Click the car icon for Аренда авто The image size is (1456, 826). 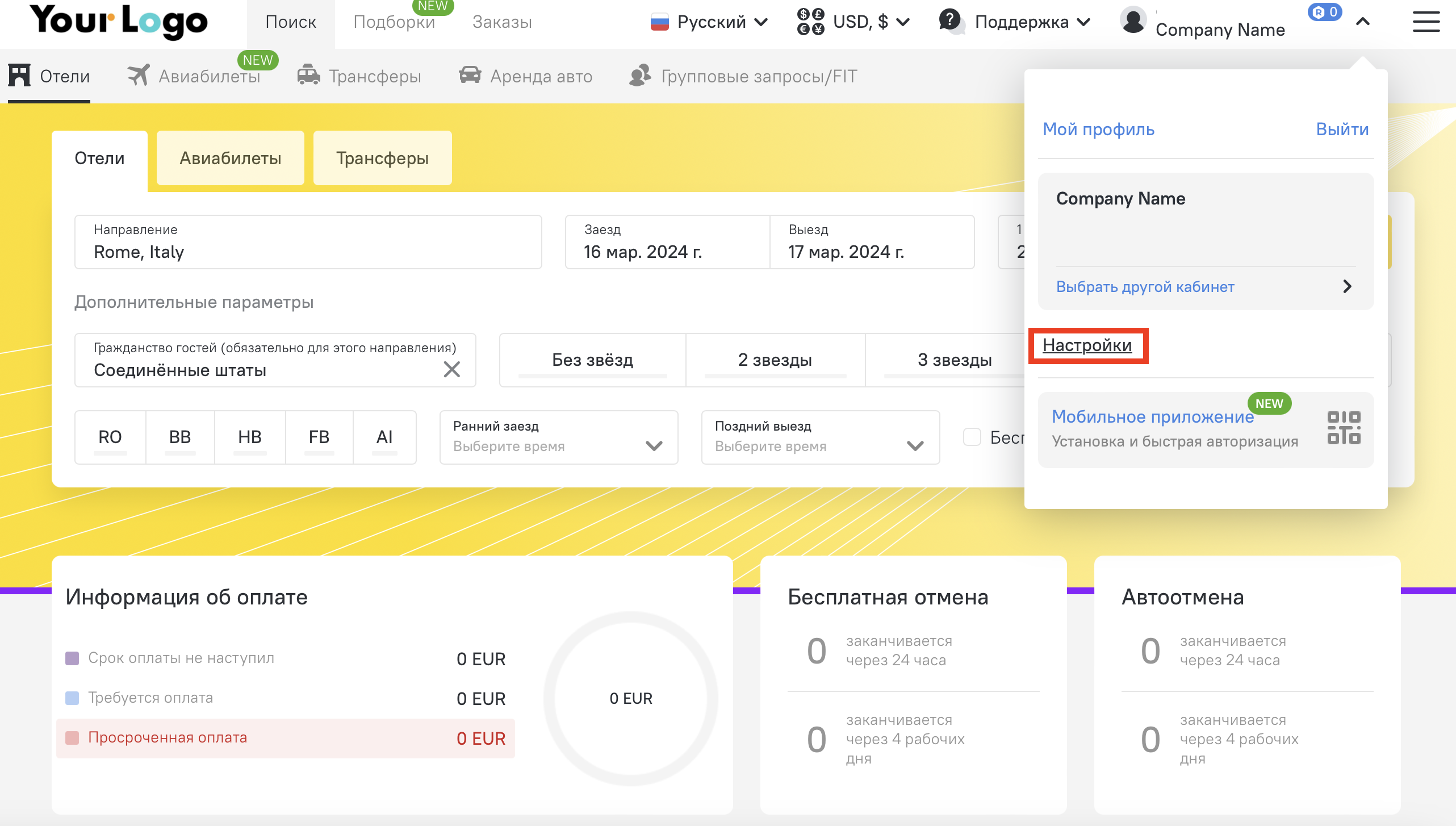(x=470, y=76)
